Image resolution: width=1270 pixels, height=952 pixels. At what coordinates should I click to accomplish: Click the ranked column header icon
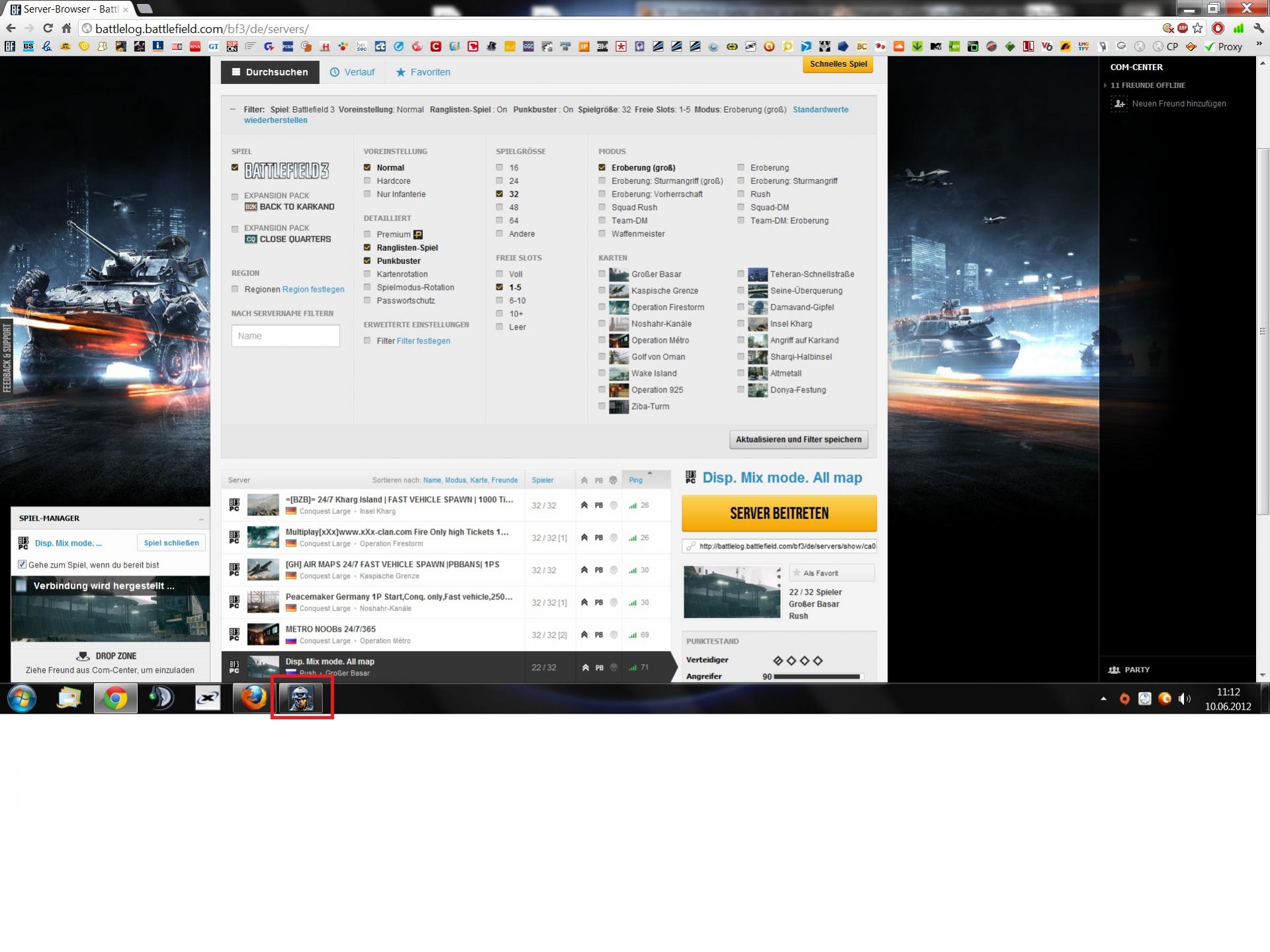click(584, 480)
